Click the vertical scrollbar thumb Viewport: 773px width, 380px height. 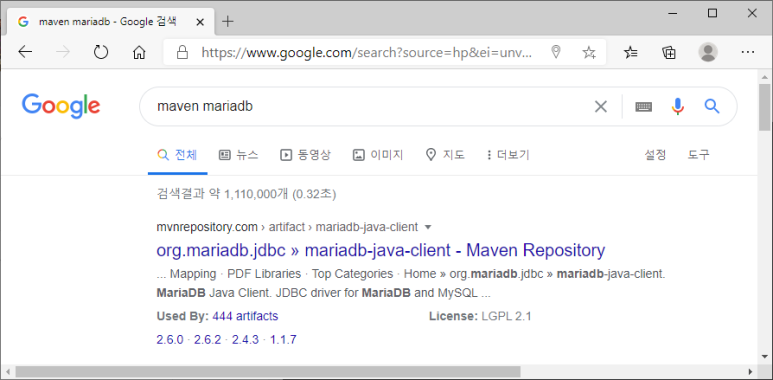point(765,107)
